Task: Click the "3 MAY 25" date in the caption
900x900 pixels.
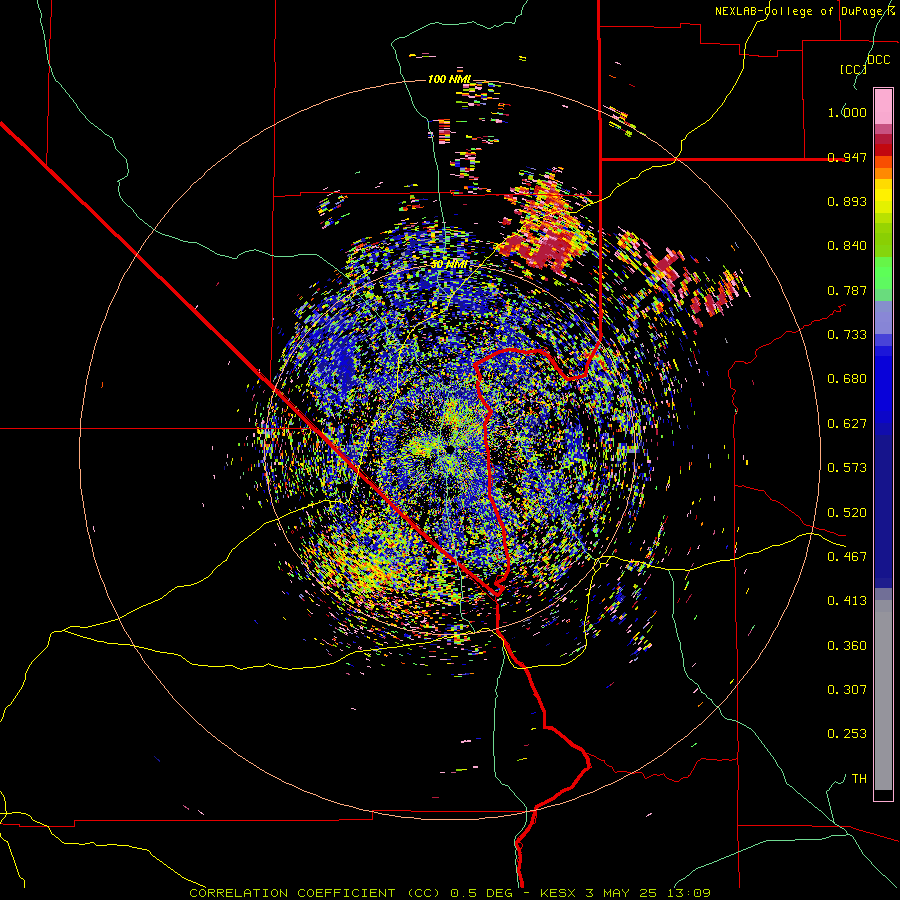Action: click(622, 893)
